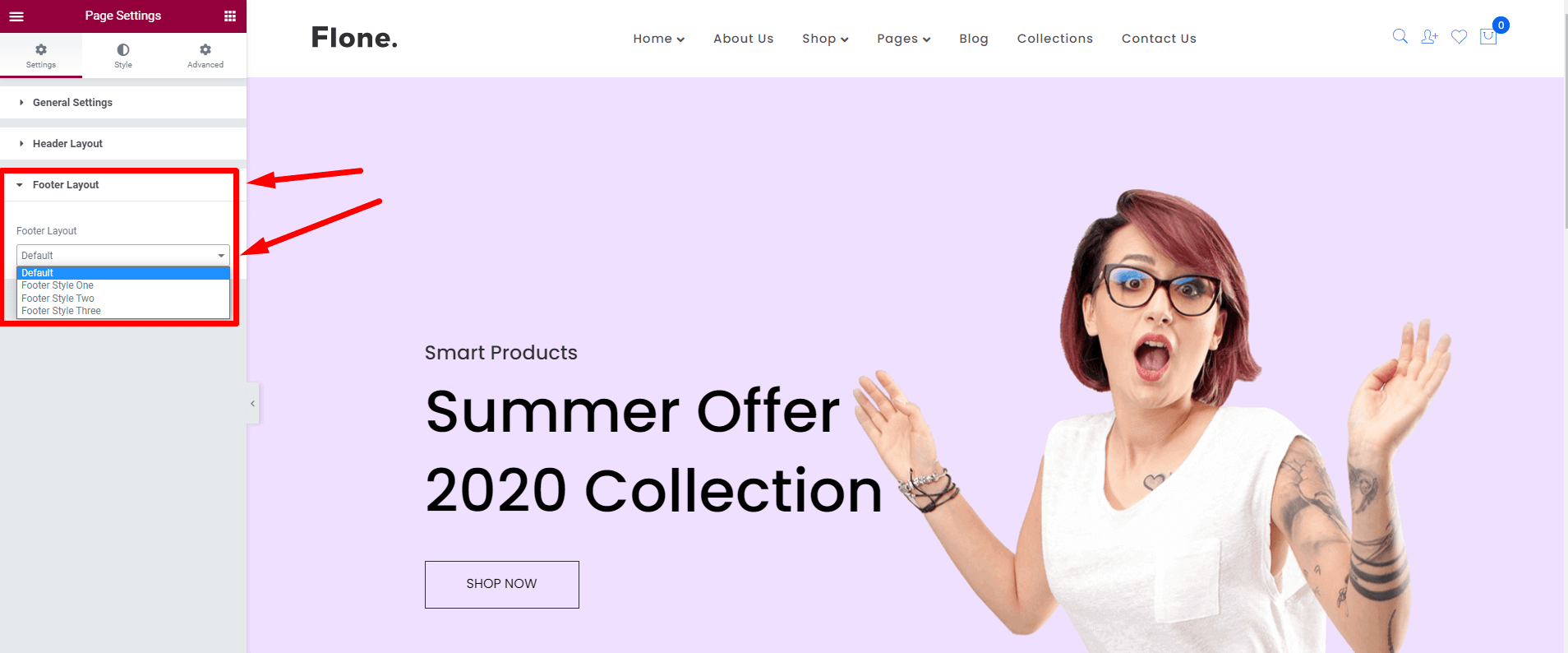This screenshot has width=1568, height=653.
Task: Switch to the Advanced tab
Action: (205, 56)
